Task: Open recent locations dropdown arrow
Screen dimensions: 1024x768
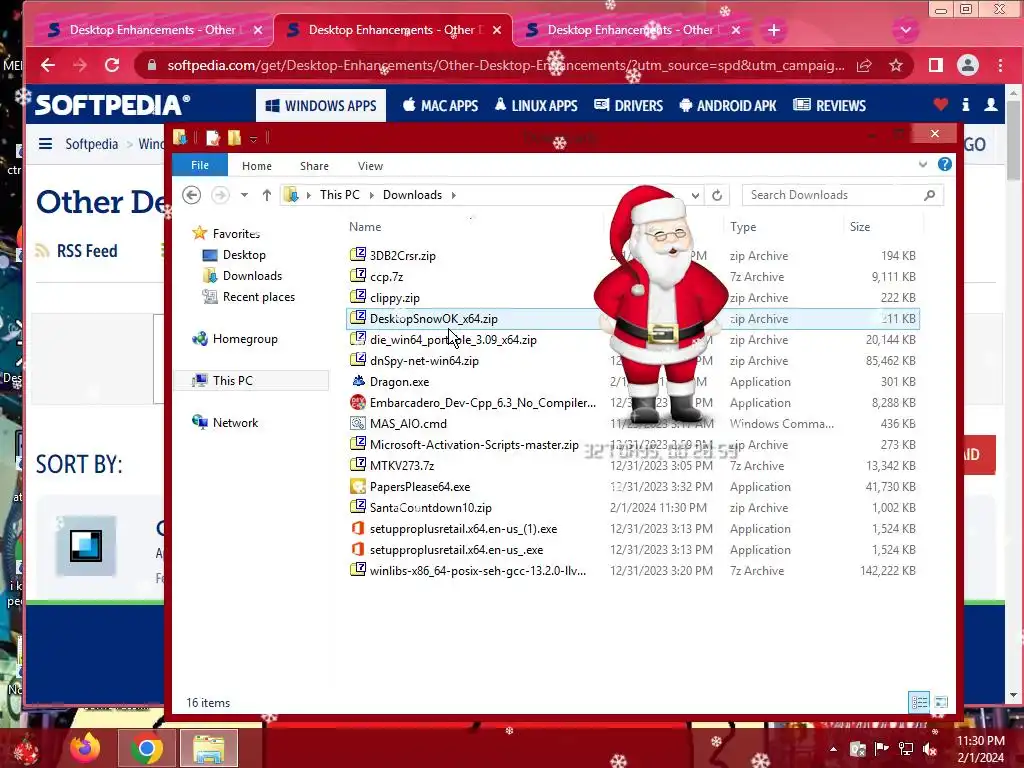Action: point(244,195)
